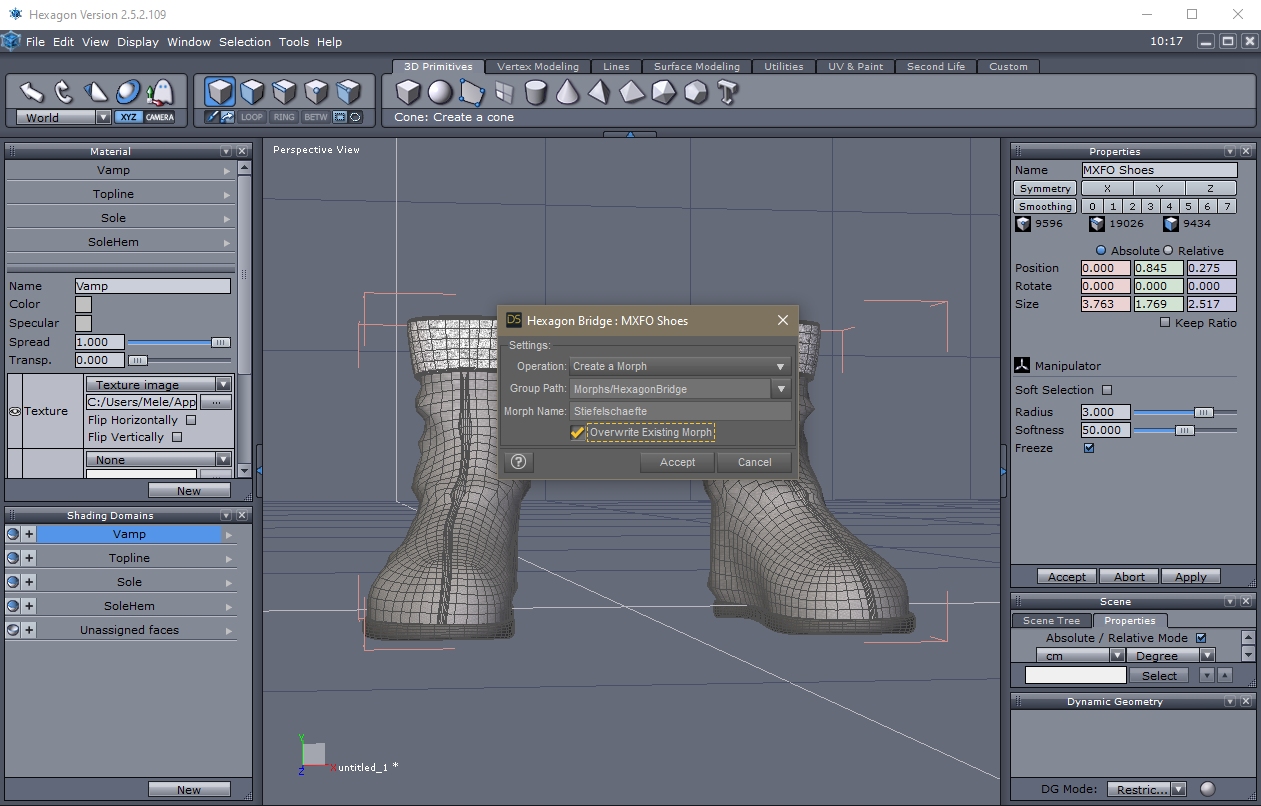This screenshot has width=1261, height=806.
Task: Open the 3D Text primitive tool
Action: tap(728, 93)
